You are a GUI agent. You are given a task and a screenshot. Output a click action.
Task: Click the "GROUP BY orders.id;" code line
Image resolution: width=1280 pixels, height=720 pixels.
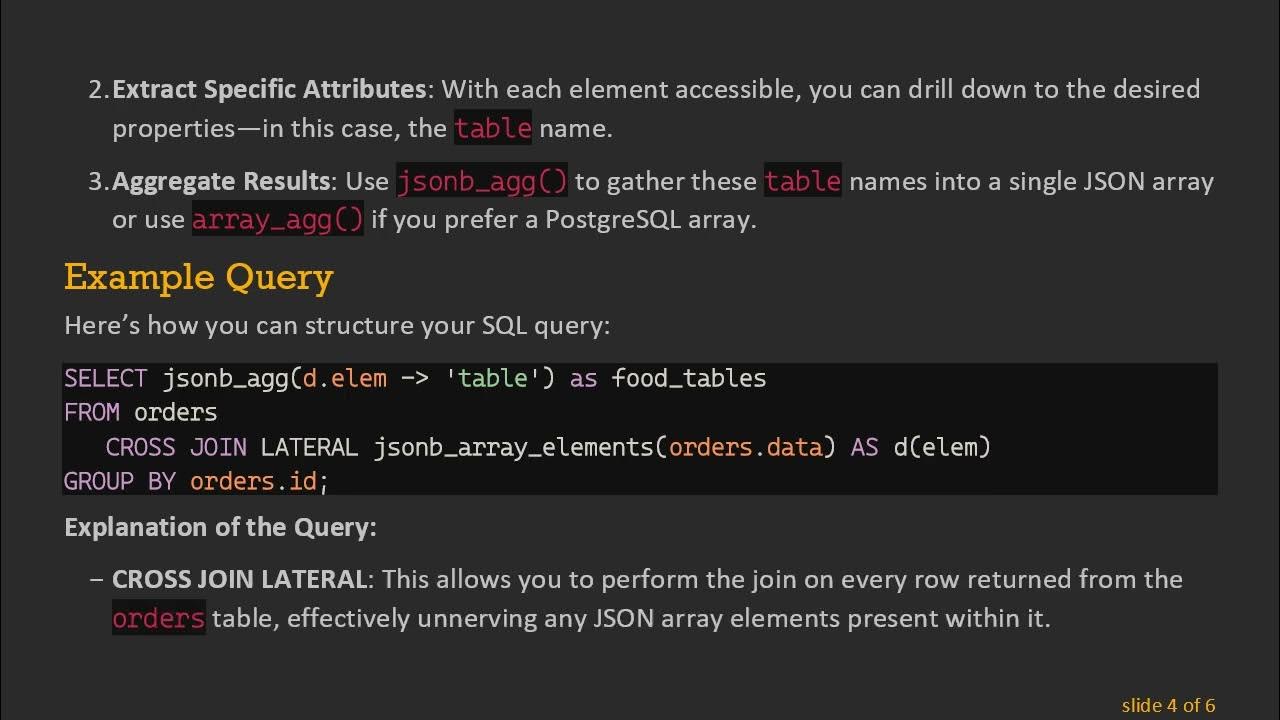(196, 481)
